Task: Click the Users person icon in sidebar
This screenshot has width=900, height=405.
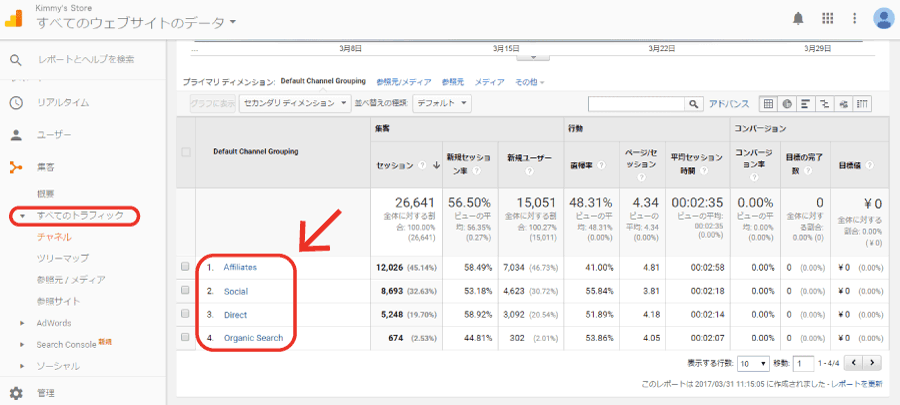Action: pyautogui.click(x=16, y=135)
